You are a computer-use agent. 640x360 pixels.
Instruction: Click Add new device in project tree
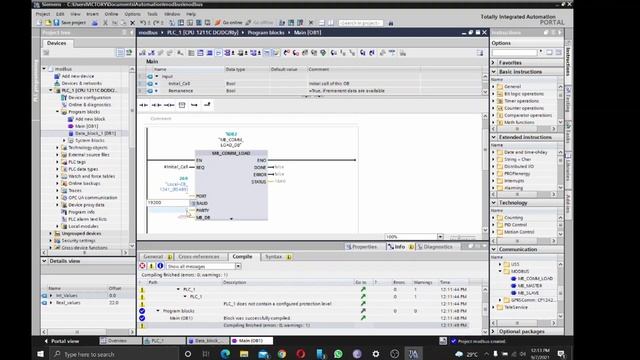(x=78, y=76)
